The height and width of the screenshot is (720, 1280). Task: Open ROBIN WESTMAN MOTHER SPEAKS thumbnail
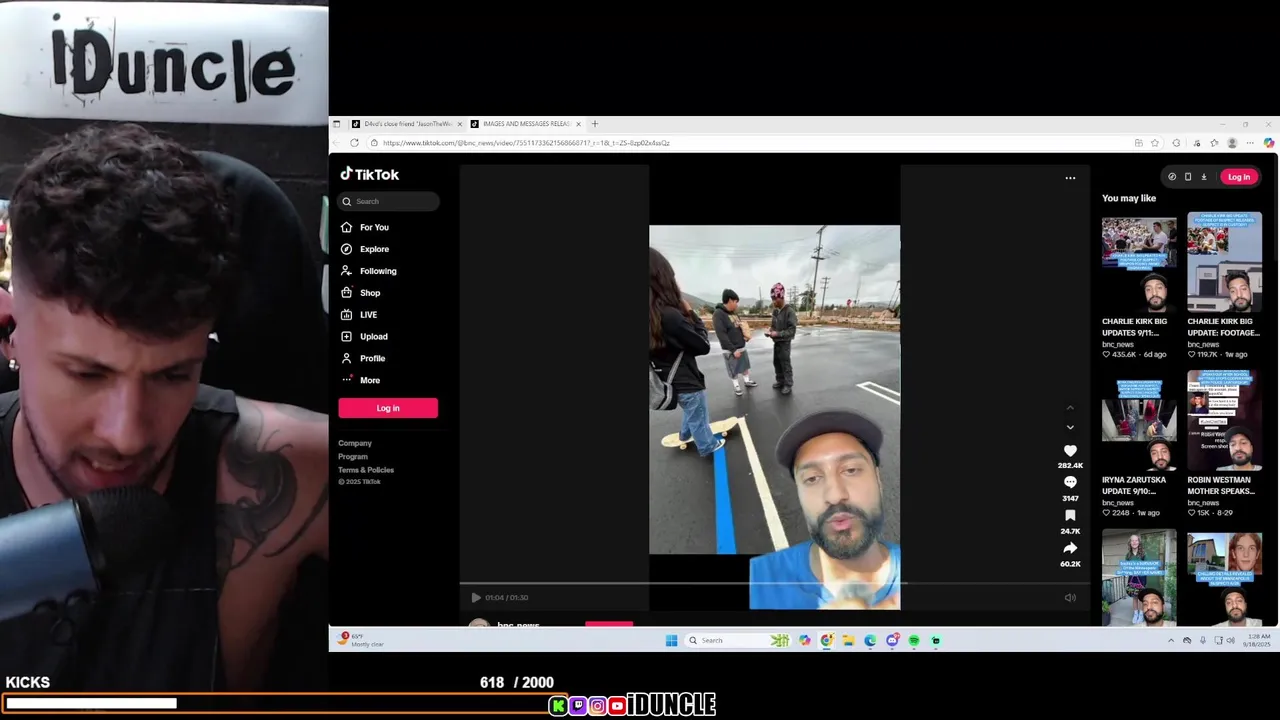pos(1224,421)
